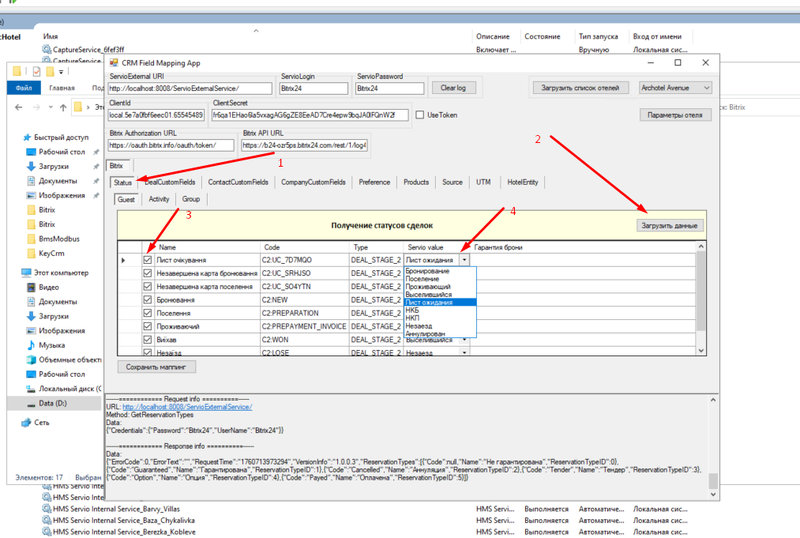Click into the ServioLogin input field

[x=314, y=88]
